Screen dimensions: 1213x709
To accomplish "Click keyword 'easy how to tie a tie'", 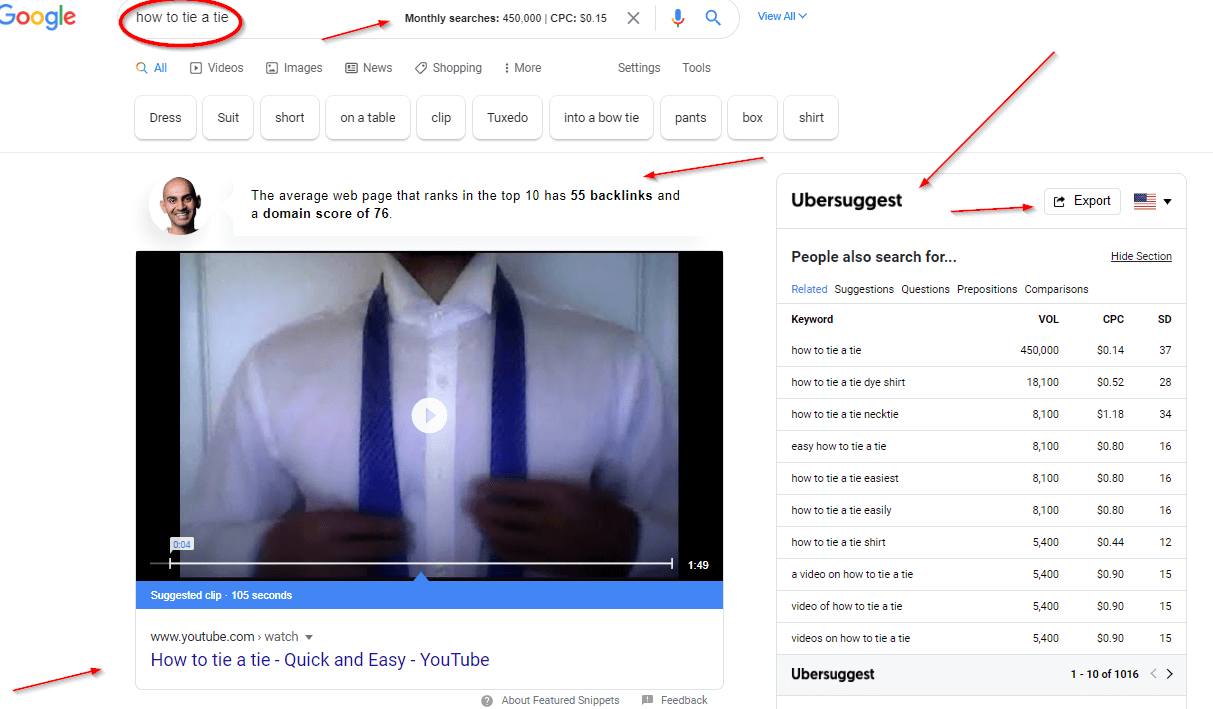I will [x=838, y=446].
